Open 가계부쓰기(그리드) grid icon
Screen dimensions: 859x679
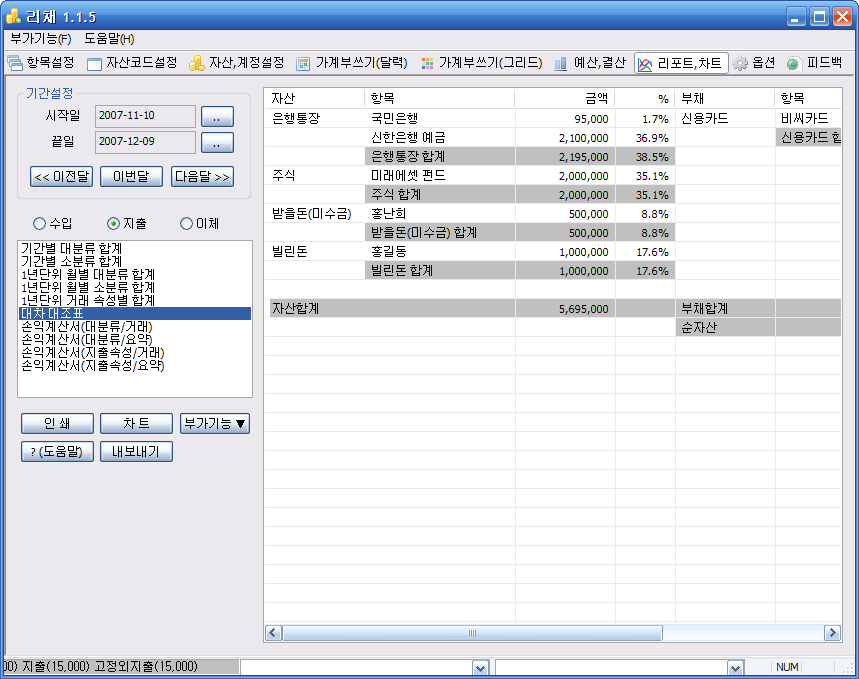(427, 63)
